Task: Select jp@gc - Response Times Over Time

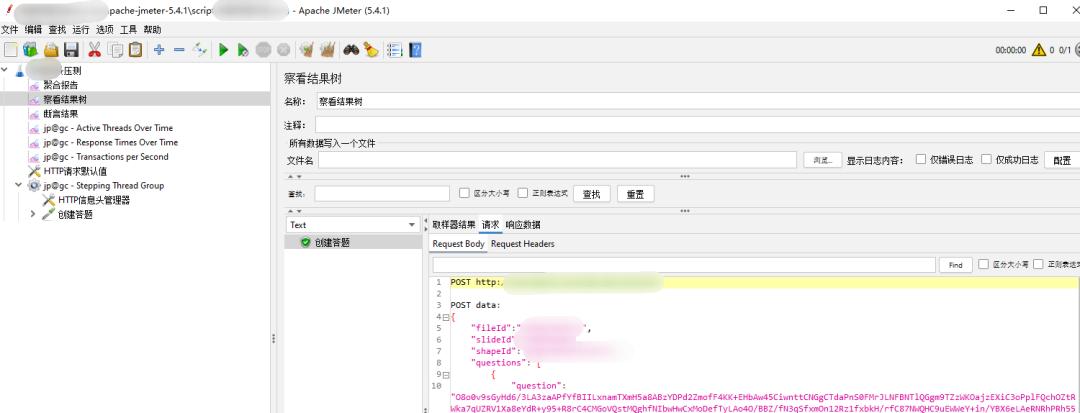Action: [x=110, y=142]
